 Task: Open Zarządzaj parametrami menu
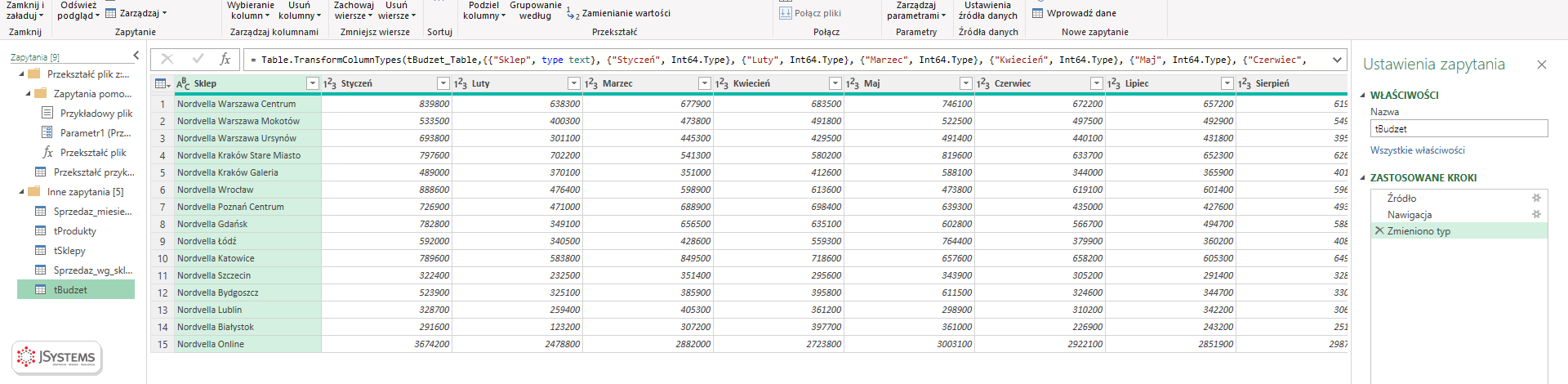(916, 11)
